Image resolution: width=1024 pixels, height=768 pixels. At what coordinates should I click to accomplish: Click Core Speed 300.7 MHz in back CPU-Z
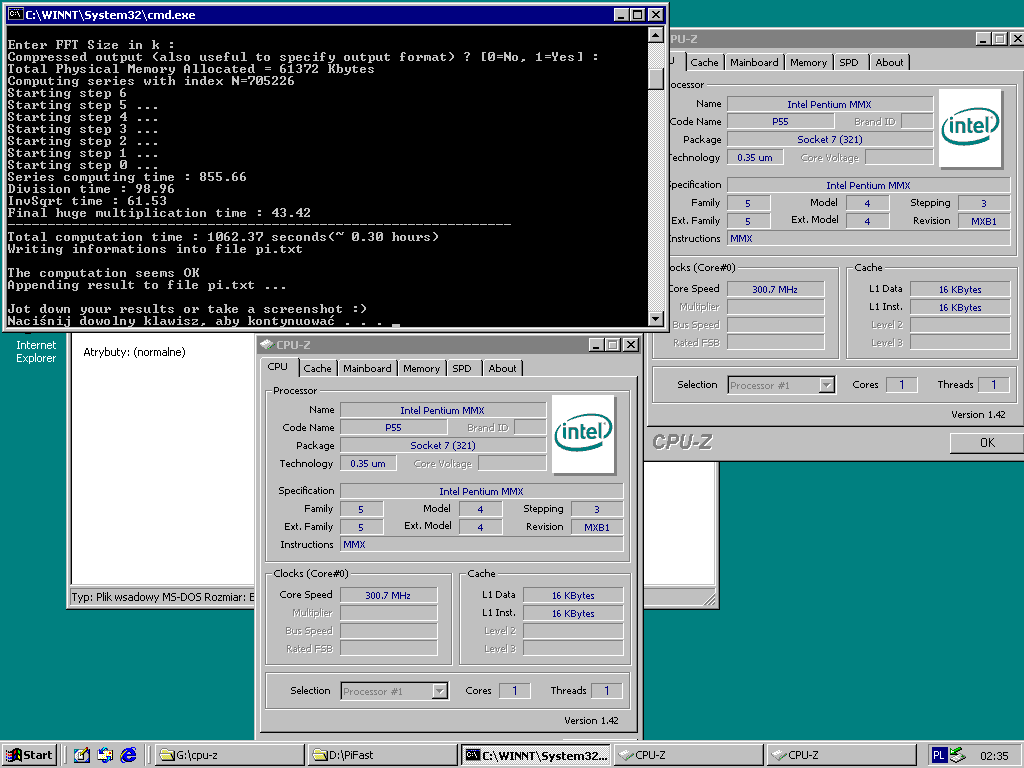pyautogui.click(x=775, y=289)
